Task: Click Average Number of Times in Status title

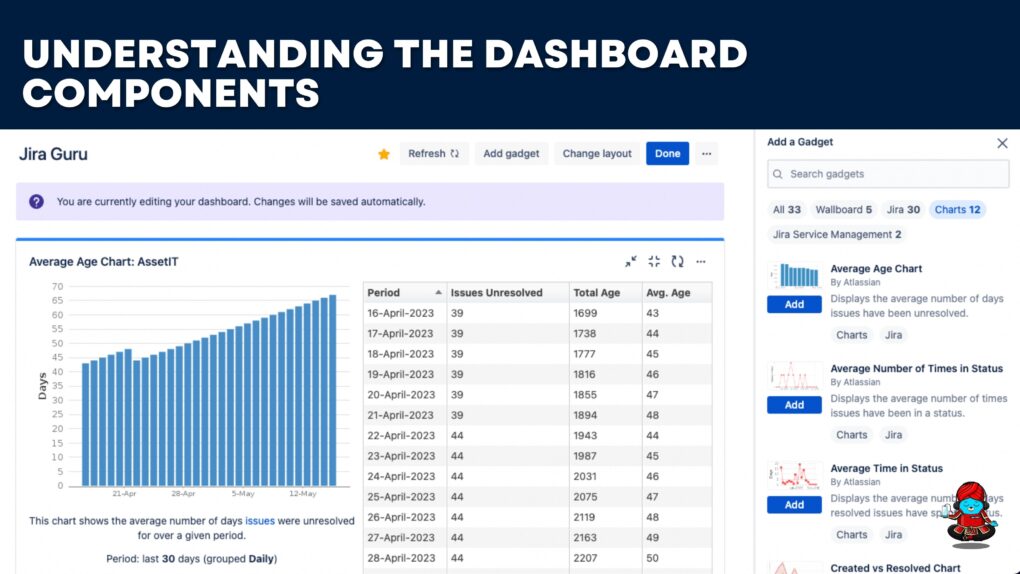Action: click(x=917, y=368)
